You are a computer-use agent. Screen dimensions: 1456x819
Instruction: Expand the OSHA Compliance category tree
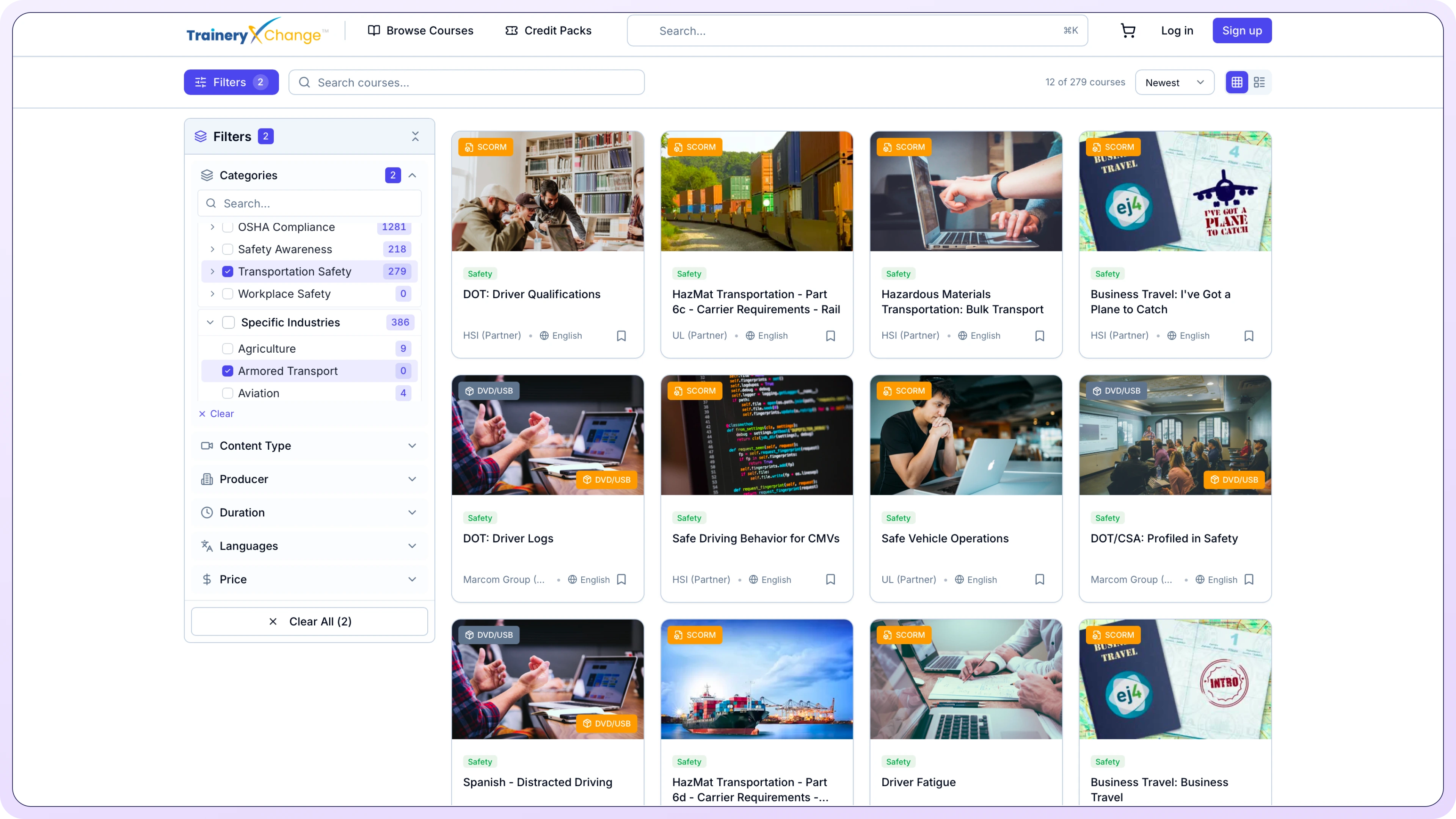pos(212,227)
